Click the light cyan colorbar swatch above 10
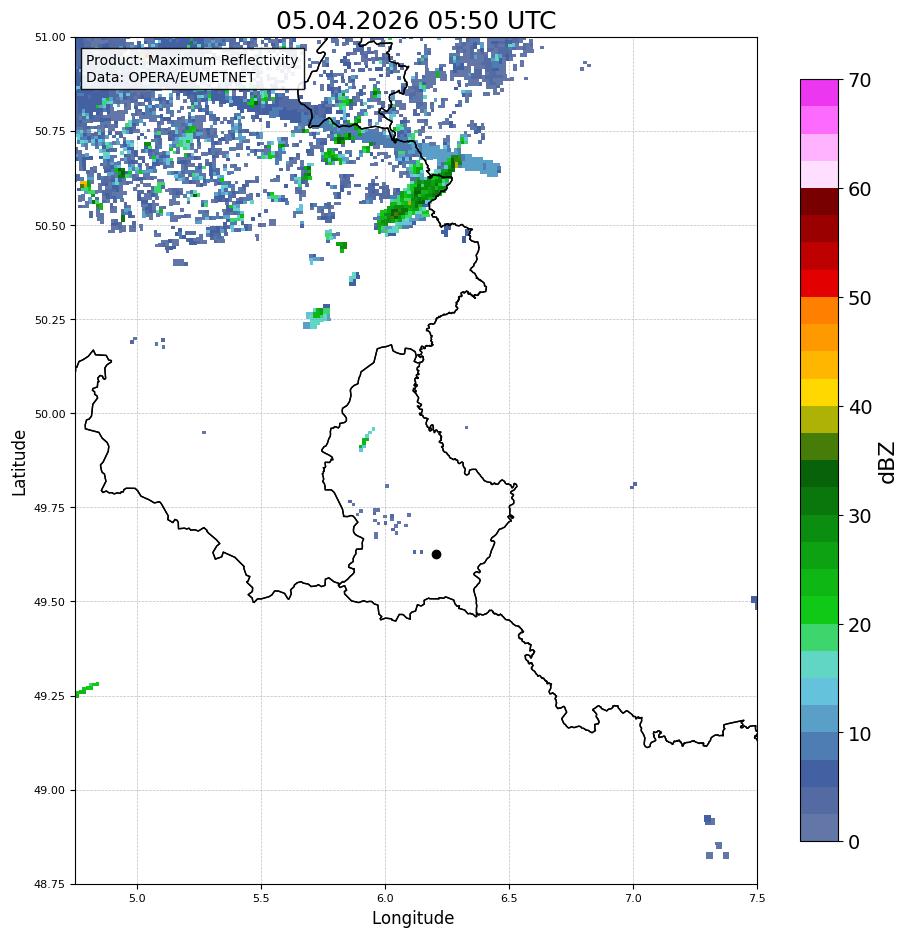908x937 pixels. pos(820,692)
